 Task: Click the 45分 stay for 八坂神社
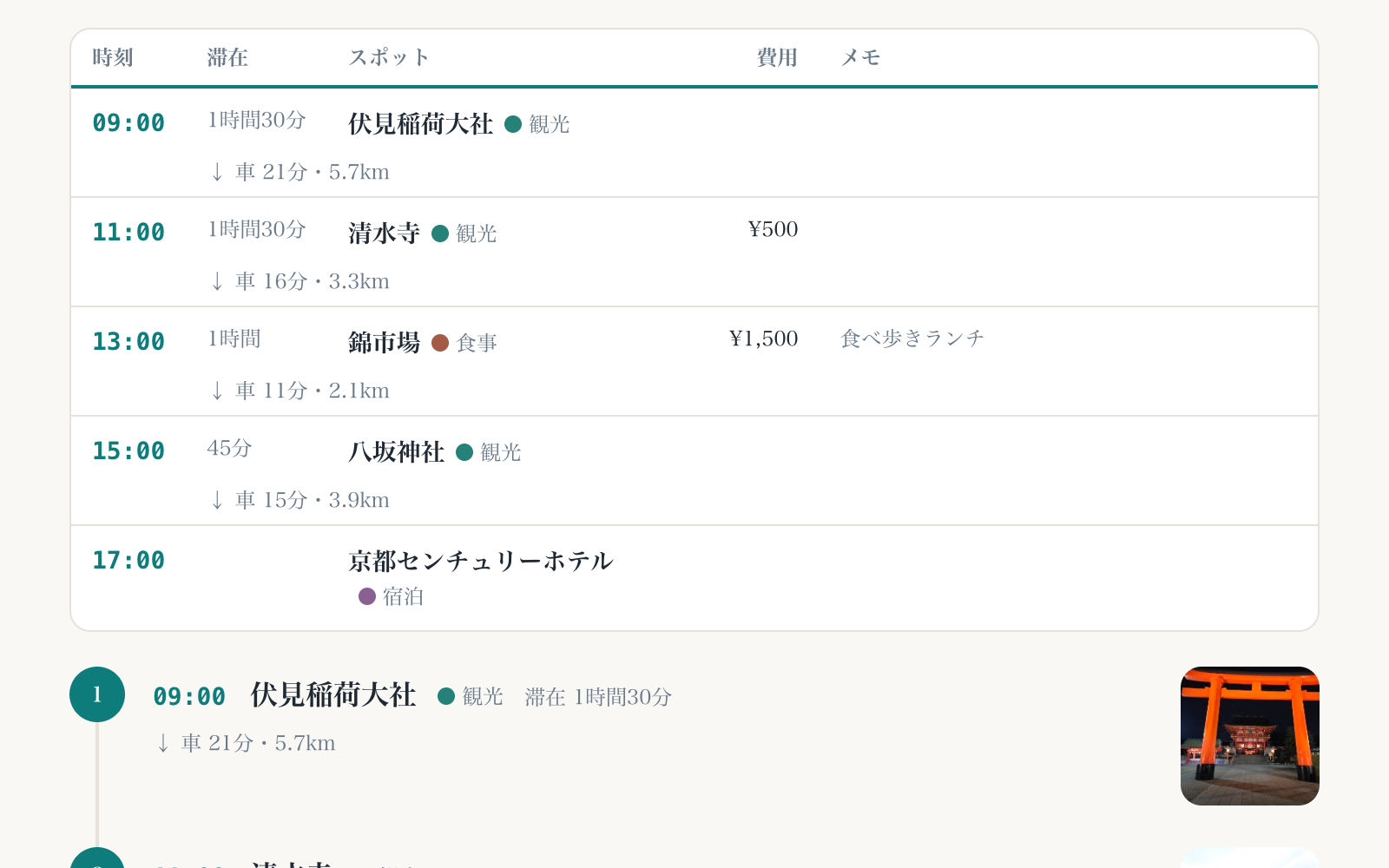230,448
